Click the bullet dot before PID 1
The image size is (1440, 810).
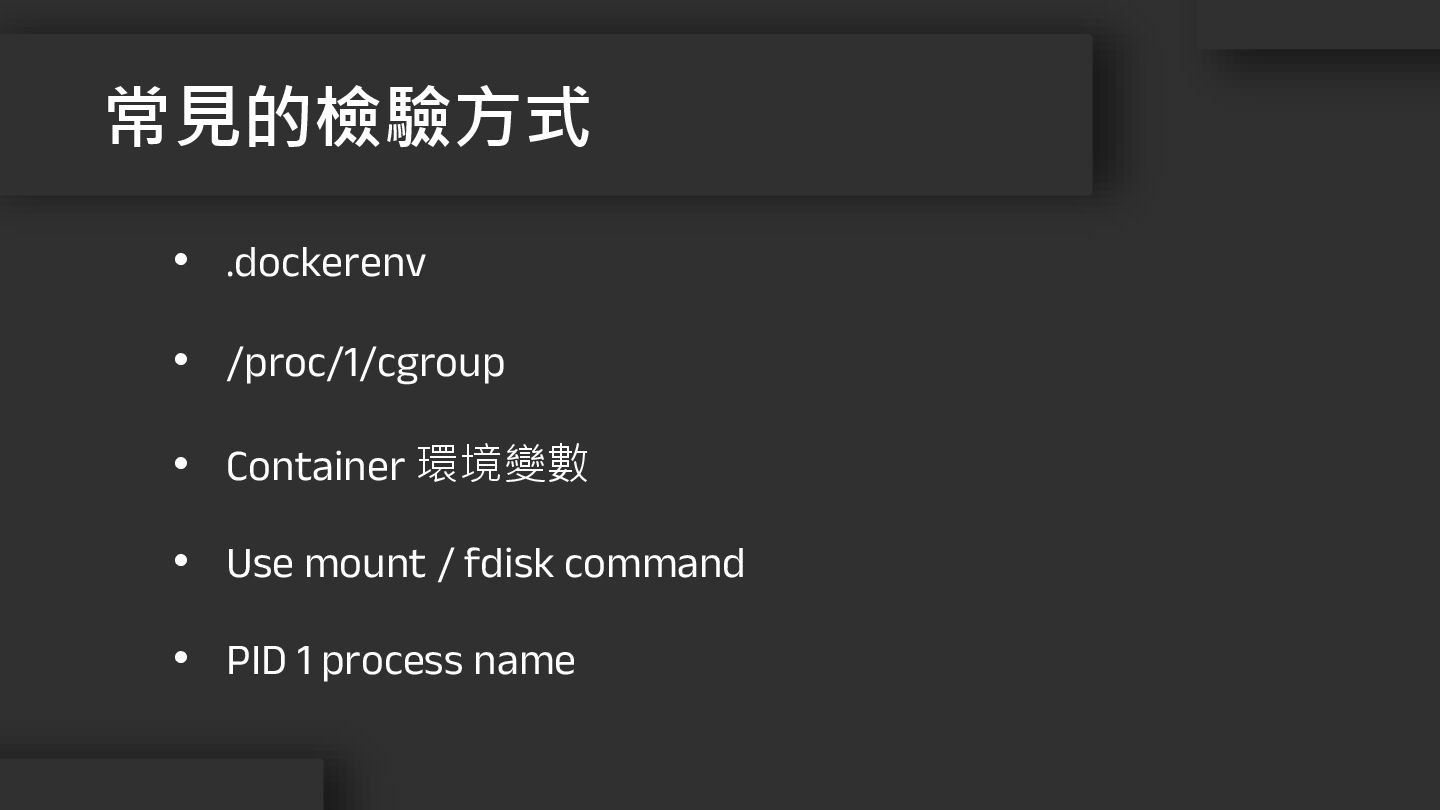[x=181, y=658]
